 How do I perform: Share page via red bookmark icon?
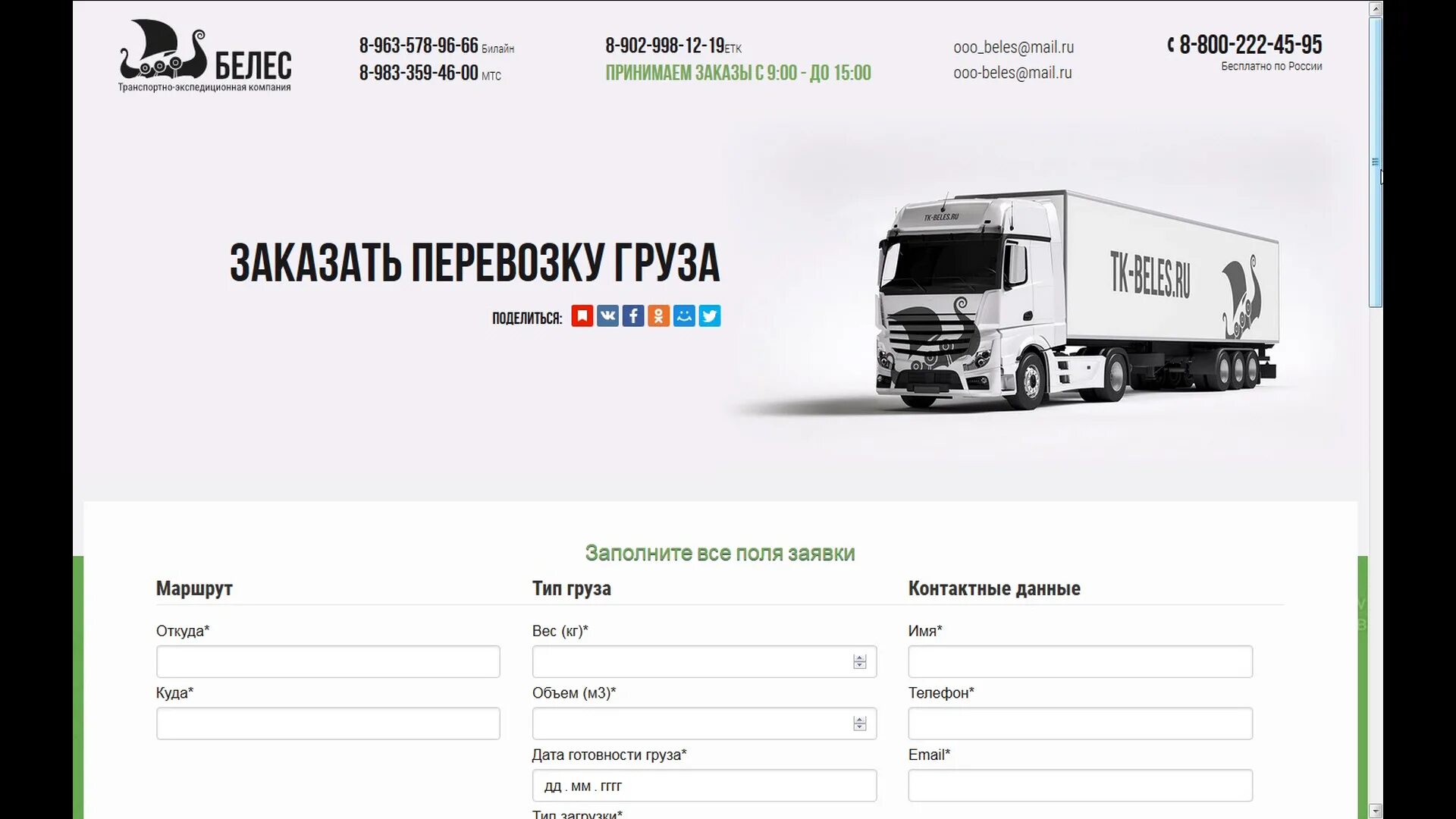click(x=582, y=316)
